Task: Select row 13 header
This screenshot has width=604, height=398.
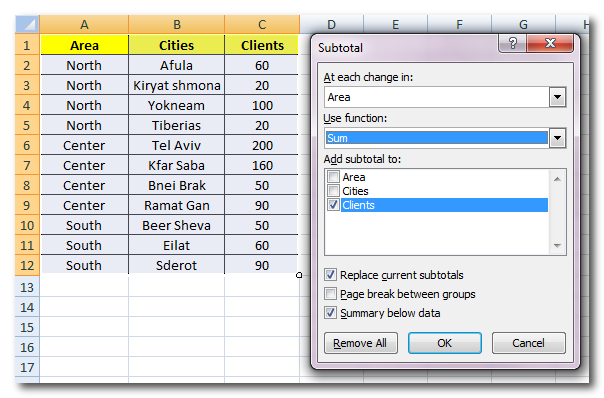Action: coord(27,287)
